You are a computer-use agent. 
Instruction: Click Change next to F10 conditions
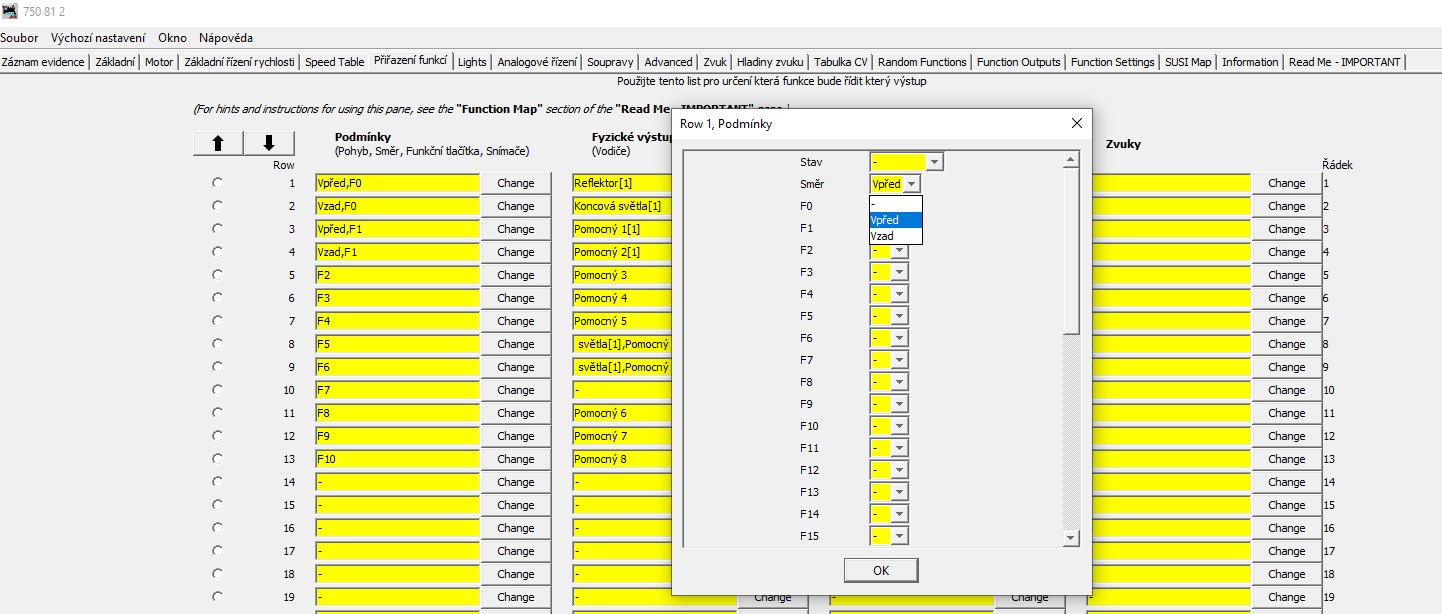point(516,459)
